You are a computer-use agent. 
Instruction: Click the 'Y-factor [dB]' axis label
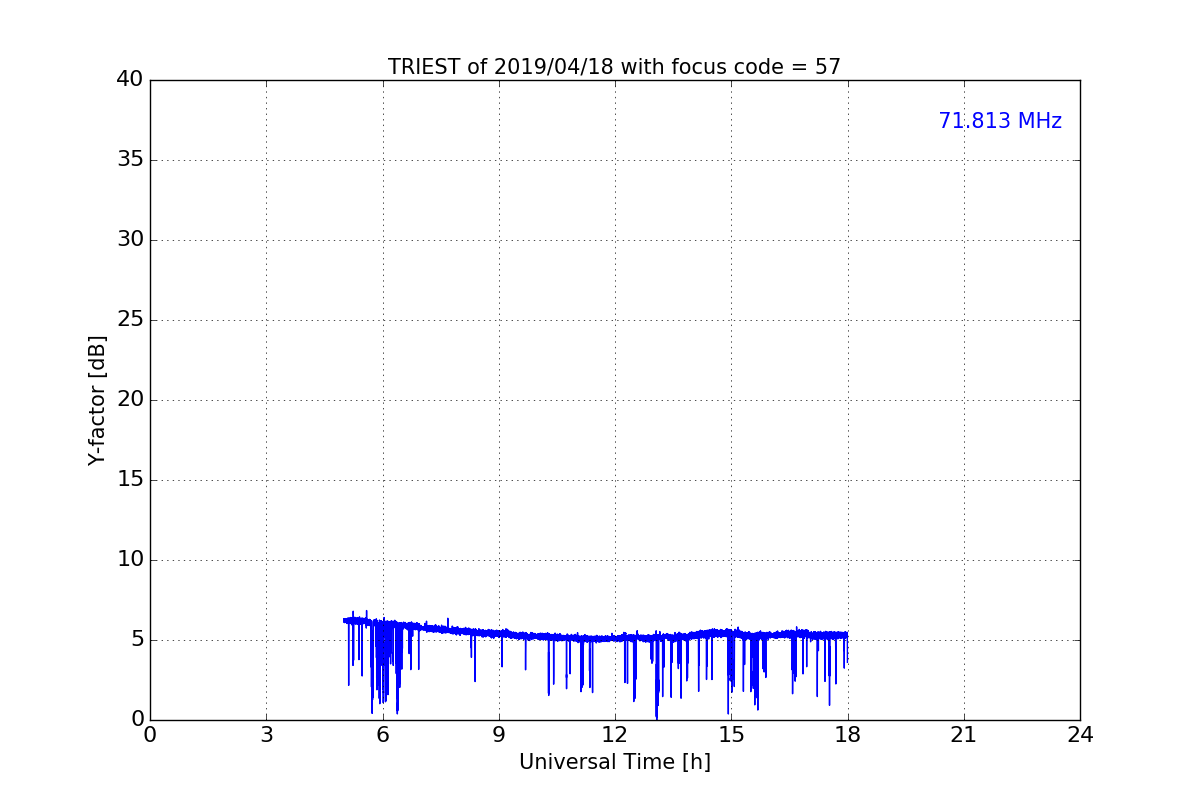click(x=97, y=400)
